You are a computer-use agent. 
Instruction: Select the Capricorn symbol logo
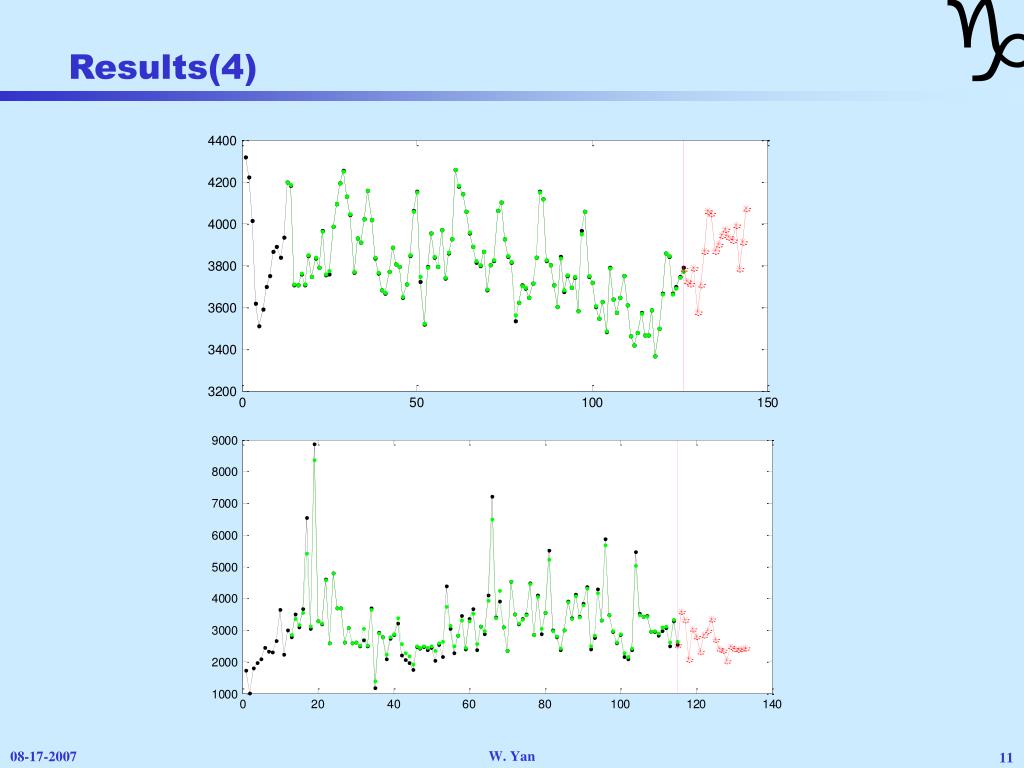[986, 39]
